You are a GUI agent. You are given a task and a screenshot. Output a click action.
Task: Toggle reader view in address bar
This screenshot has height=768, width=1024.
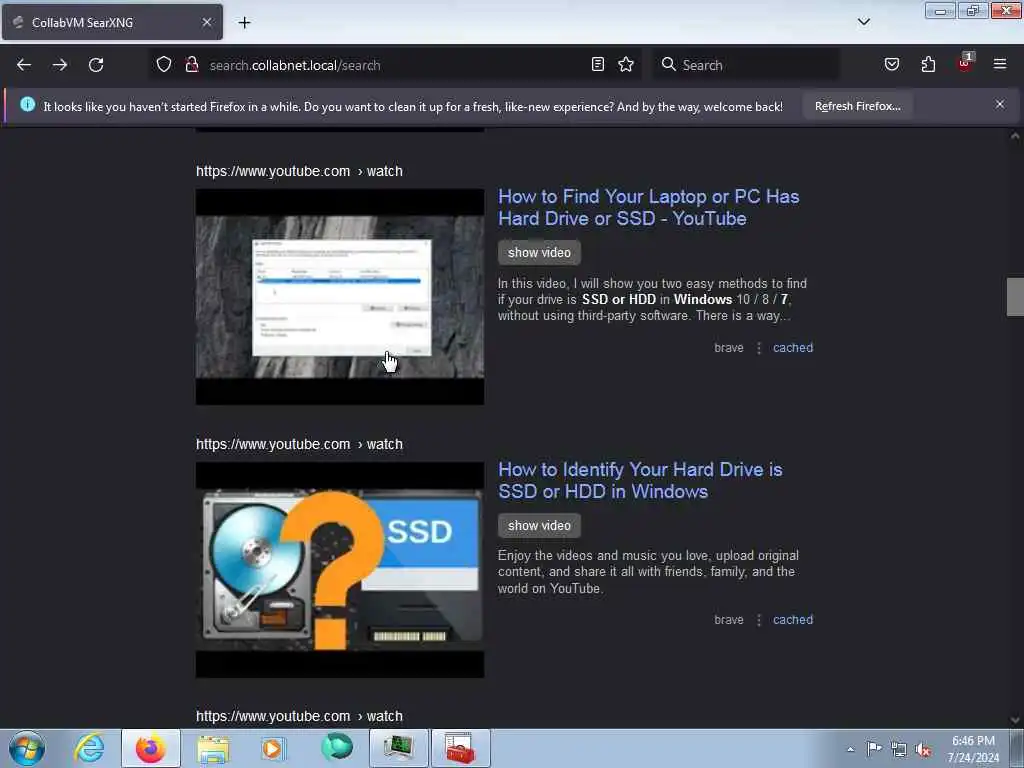[598, 65]
